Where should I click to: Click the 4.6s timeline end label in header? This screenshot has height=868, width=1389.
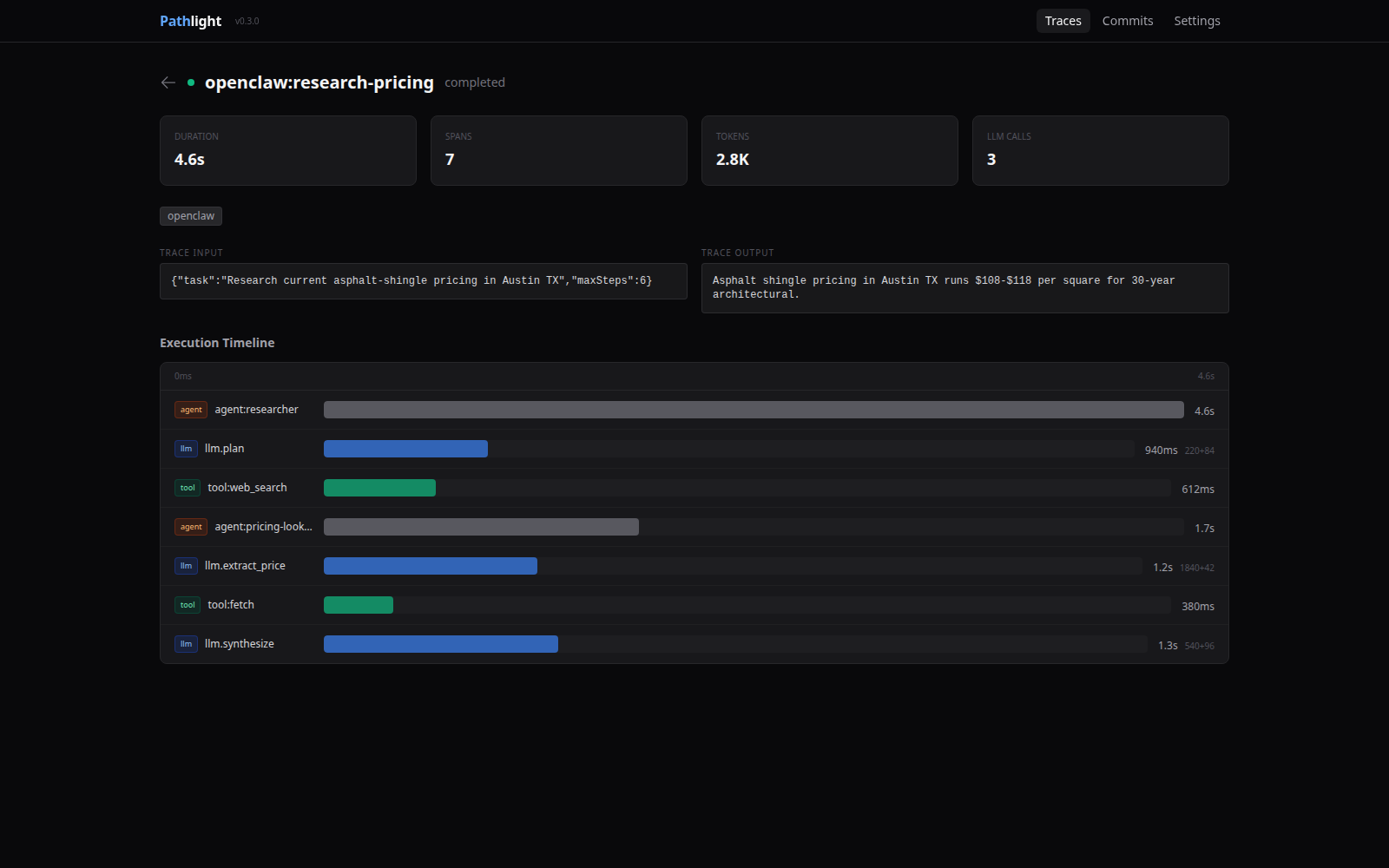[x=1206, y=377]
